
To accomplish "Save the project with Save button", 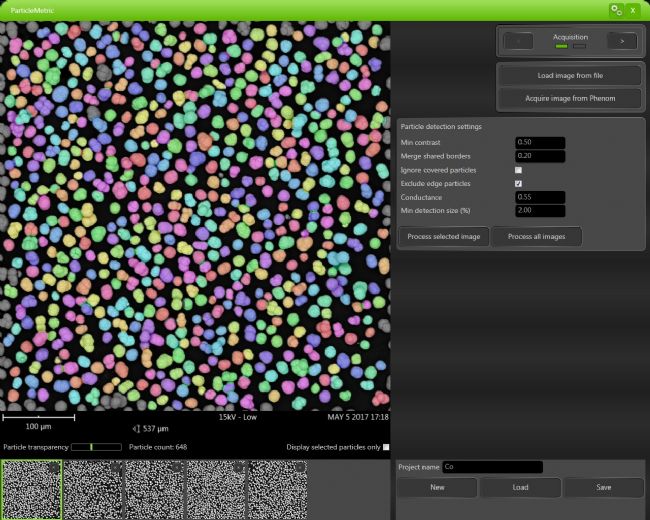I will tap(602, 488).
